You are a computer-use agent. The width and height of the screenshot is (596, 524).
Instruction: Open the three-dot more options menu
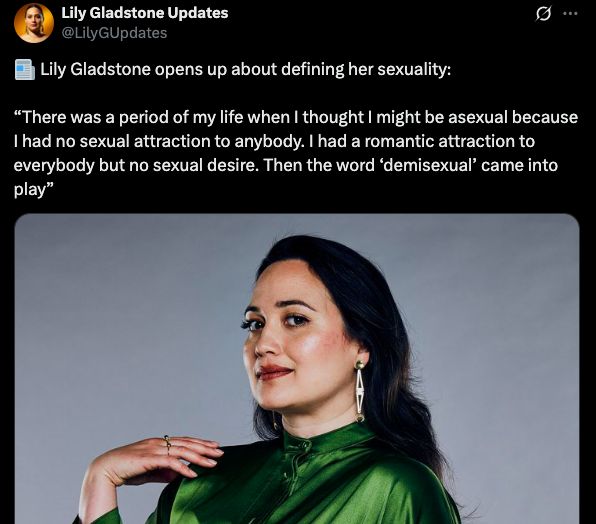(570, 14)
